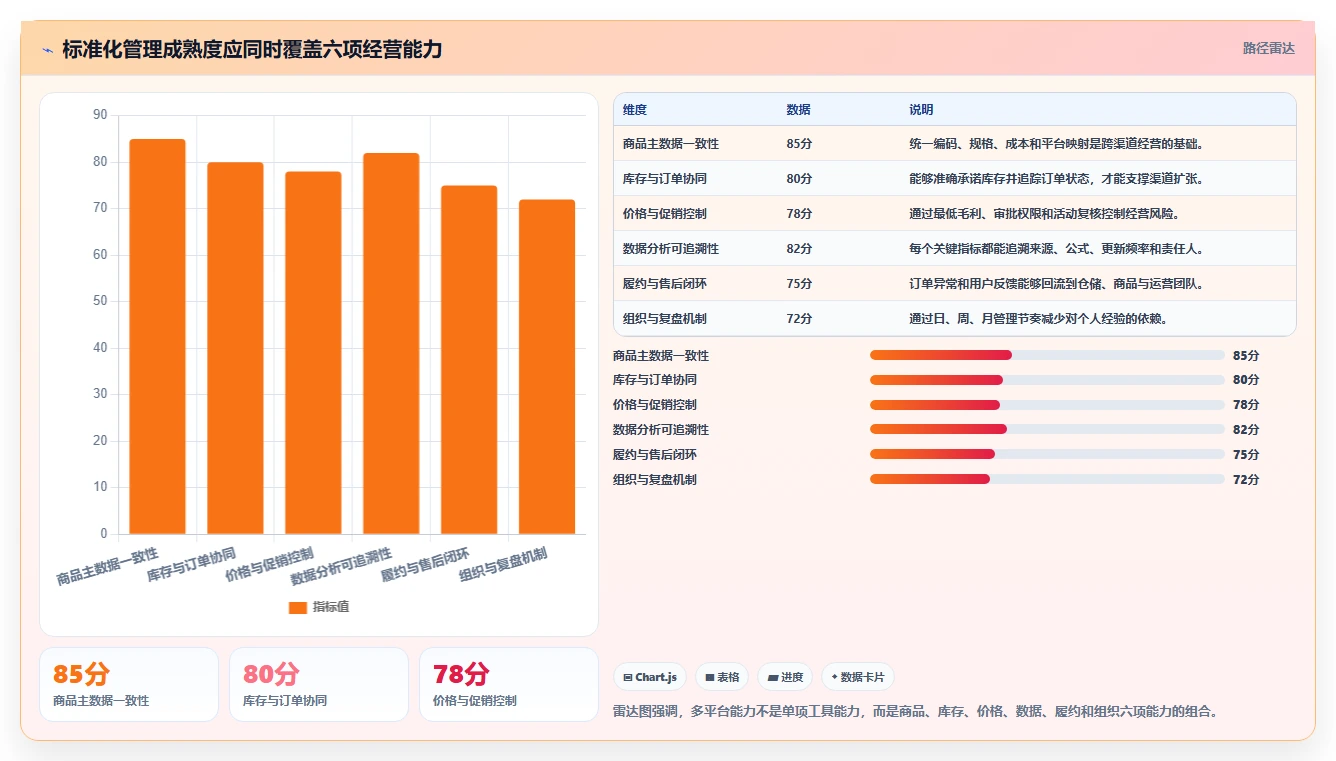Click the 组织与复盘机制 x-axis label
The height and width of the screenshot is (761, 1336).
tap(503, 565)
